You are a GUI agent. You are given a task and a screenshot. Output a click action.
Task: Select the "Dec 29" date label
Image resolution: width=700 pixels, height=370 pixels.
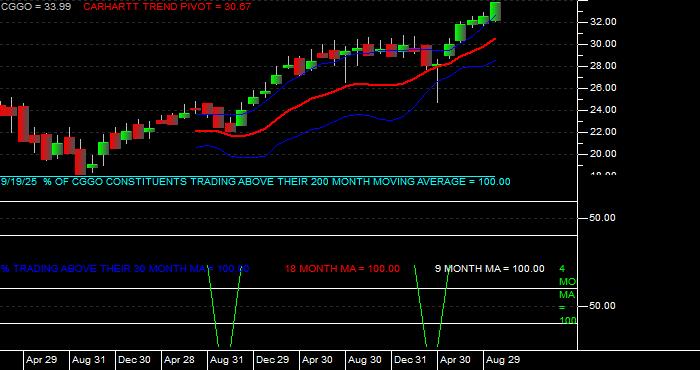pyautogui.click(x=273, y=360)
